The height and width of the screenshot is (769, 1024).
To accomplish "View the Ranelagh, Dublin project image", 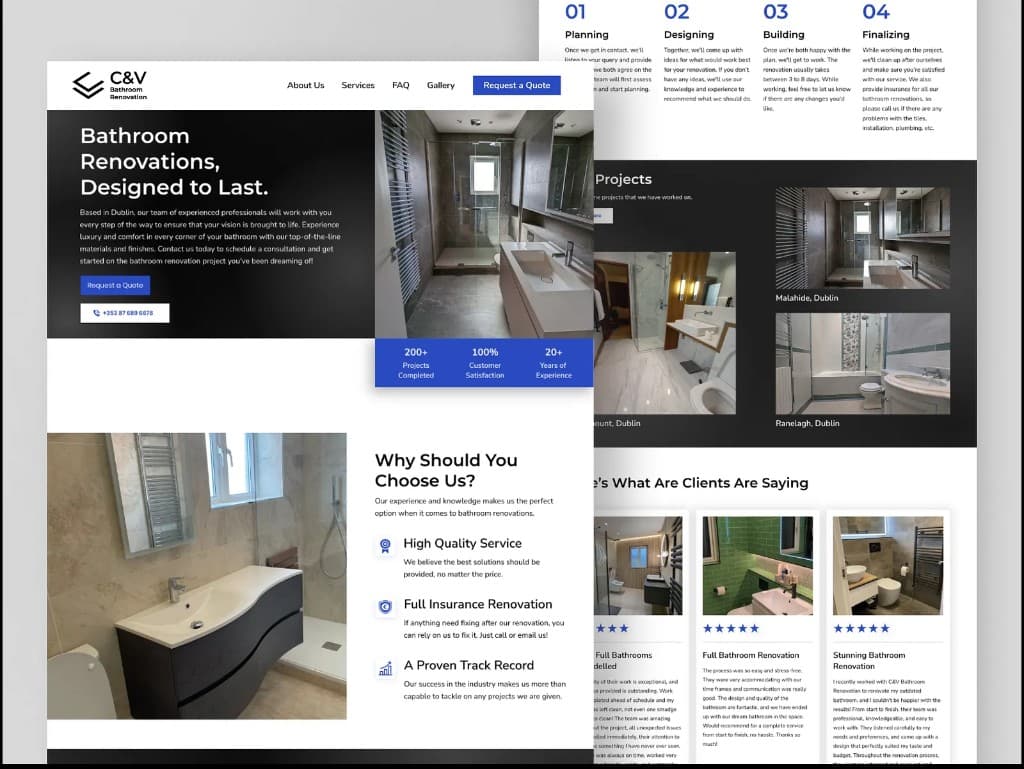I will click(x=862, y=365).
